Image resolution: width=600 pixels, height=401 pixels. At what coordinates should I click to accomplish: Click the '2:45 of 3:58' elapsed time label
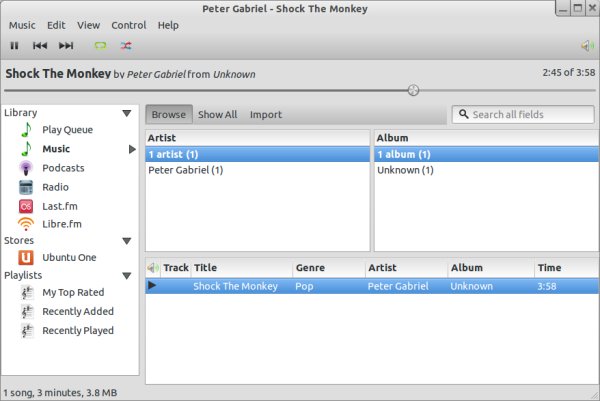pyautogui.click(x=569, y=72)
